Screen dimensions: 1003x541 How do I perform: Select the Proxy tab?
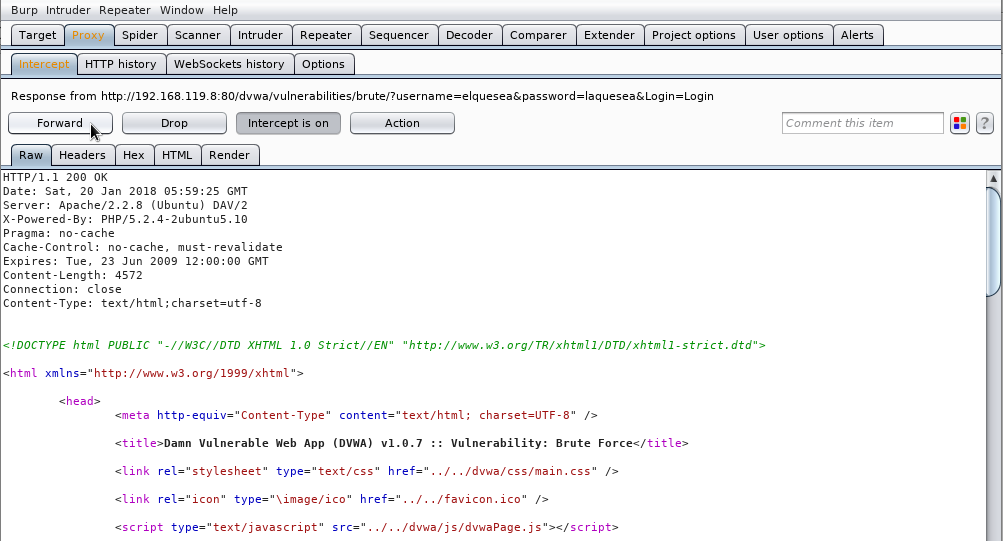pyautogui.click(x=88, y=35)
